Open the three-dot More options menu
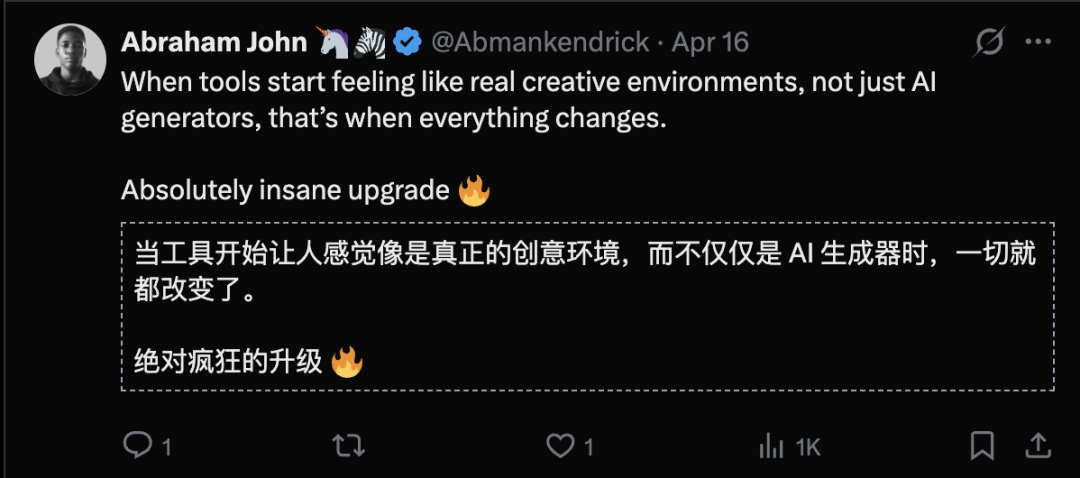Image resolution: width=1080 pixels, height=478 pixels. click(x=1039, y=43)
